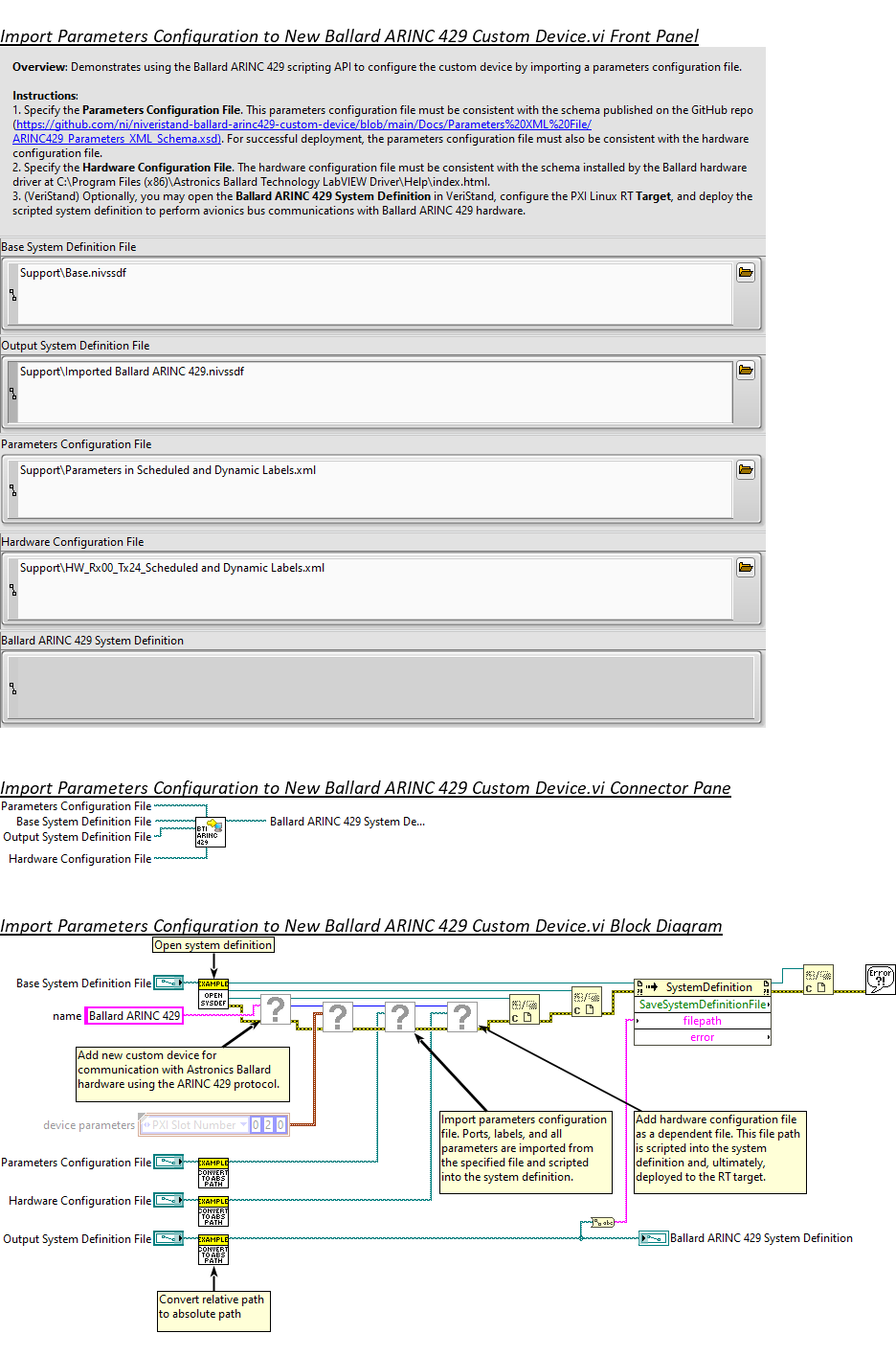The width and height of the screenshot is (896, 1356).
Task: Click the Ballard ARINC 429 System Definition indicator terminal
Action: (654, 1238)
